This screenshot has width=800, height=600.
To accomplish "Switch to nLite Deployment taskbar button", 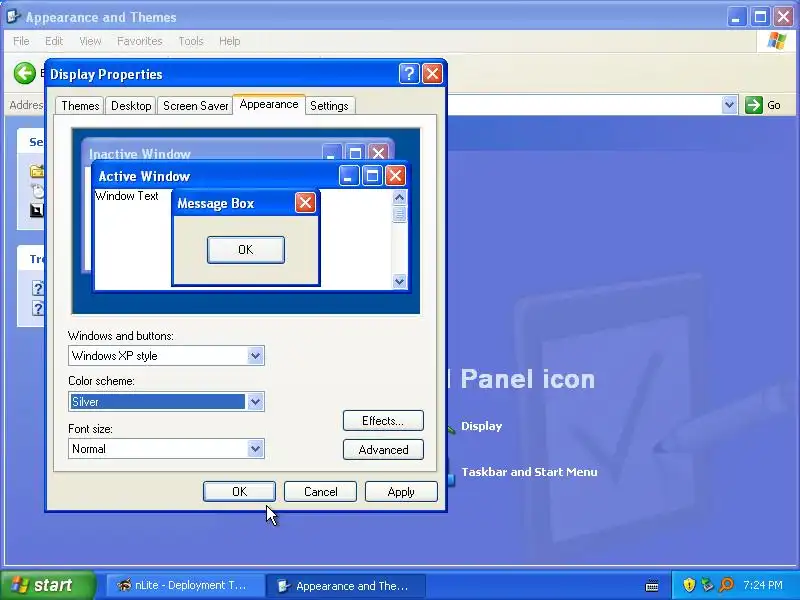I will coord(185,585).
